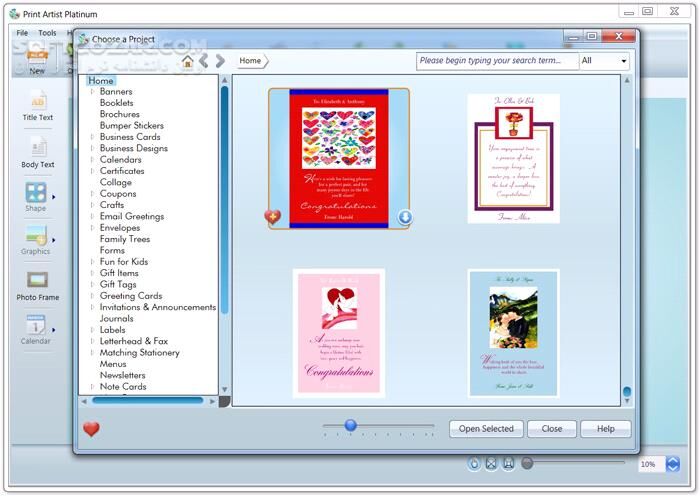Click the Close button in dialog
Viewport: 700px width, 496px height.
[552, 429]
